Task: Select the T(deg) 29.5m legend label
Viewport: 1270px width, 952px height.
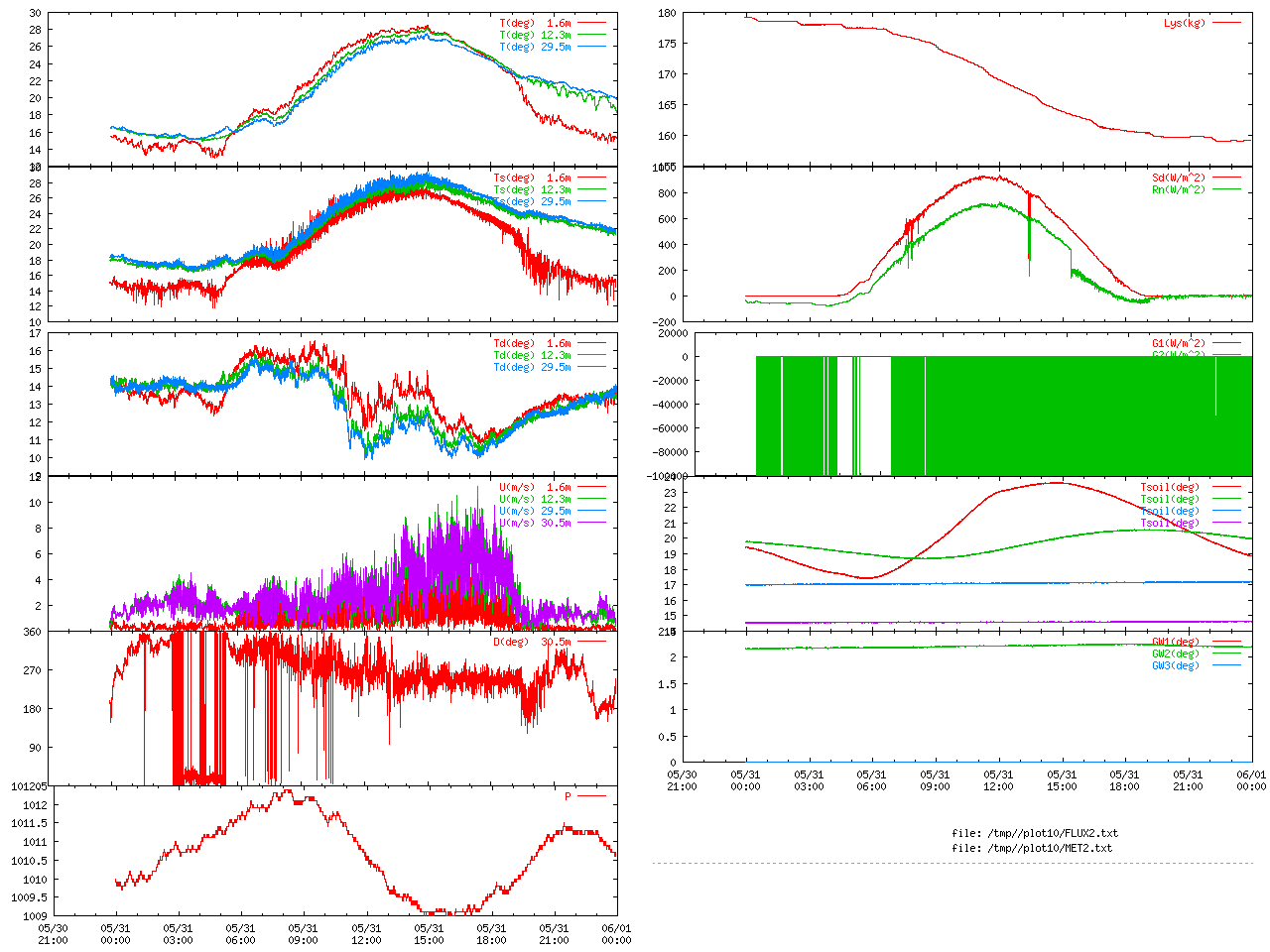Action: pyautogui.click(x=535, y=47)
